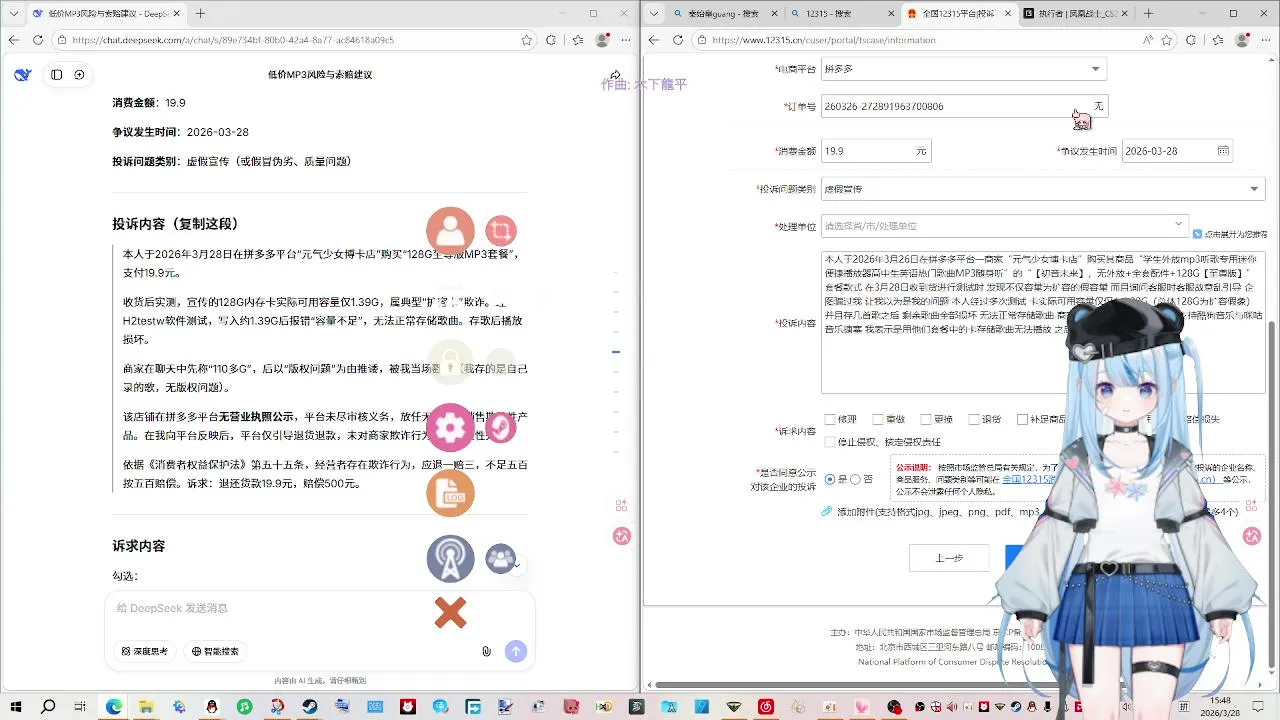Bookmark the DeepSeek page with star icon
1280x720 pixels.
click(x=527, y=40)
